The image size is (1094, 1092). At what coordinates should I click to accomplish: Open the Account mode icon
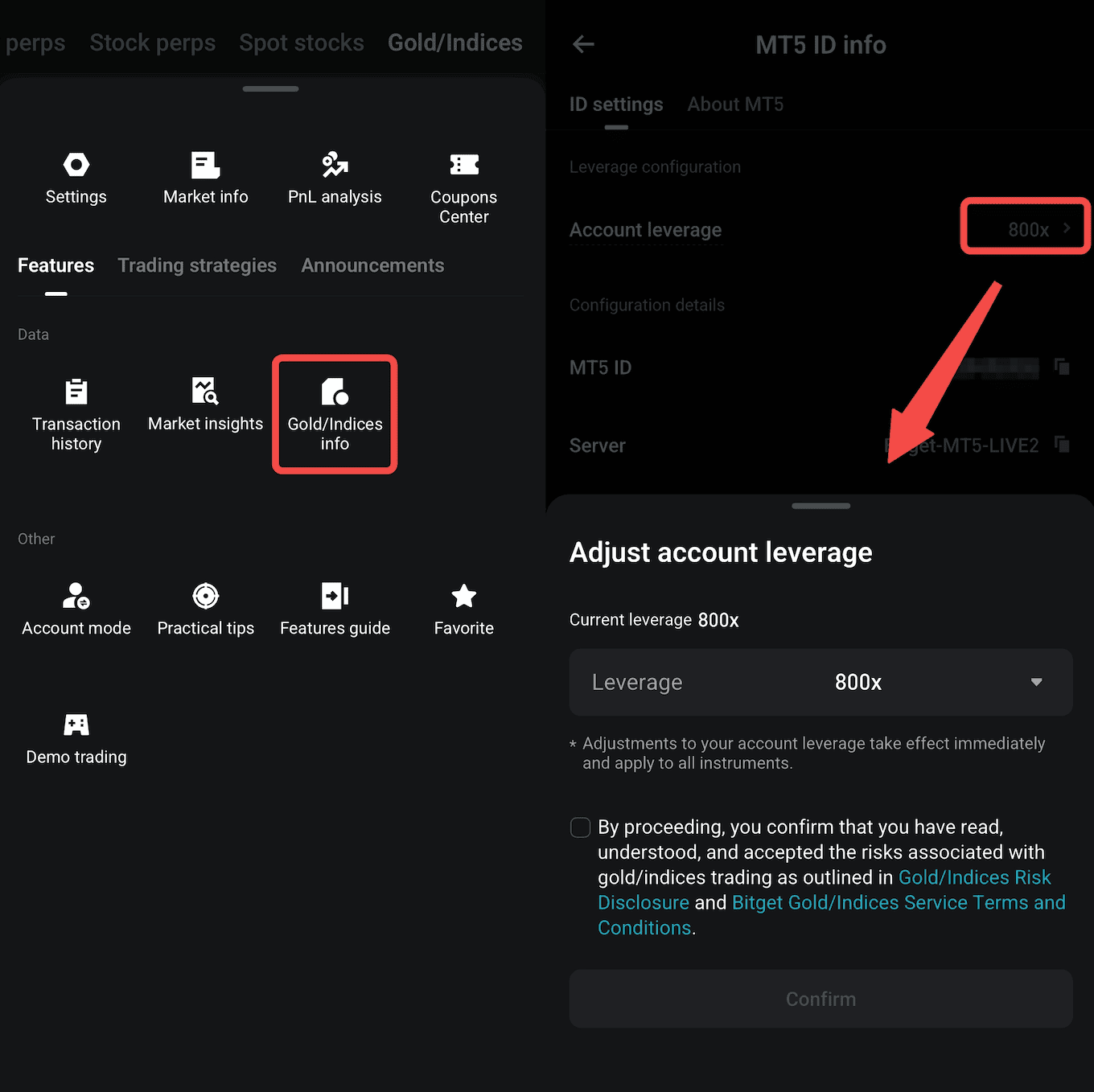pyautogui.click(x=76, y=596)
